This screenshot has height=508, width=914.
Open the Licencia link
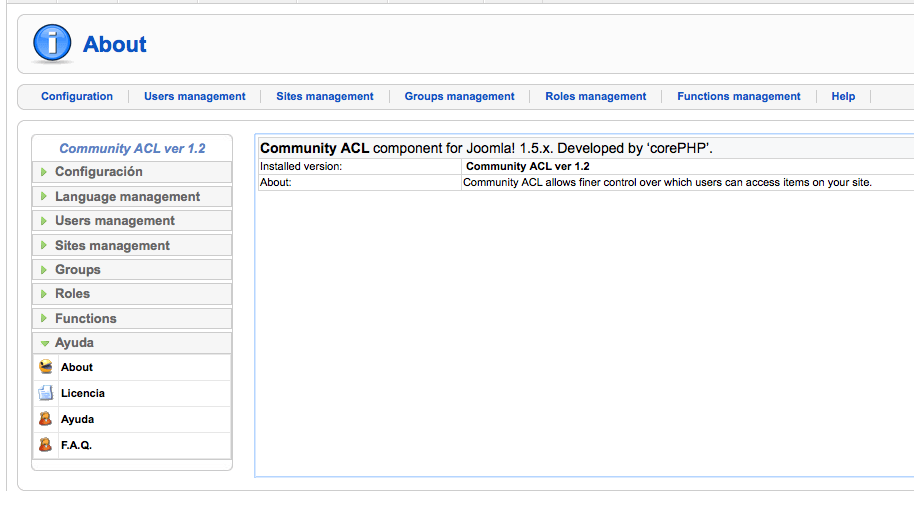point(83,393)
